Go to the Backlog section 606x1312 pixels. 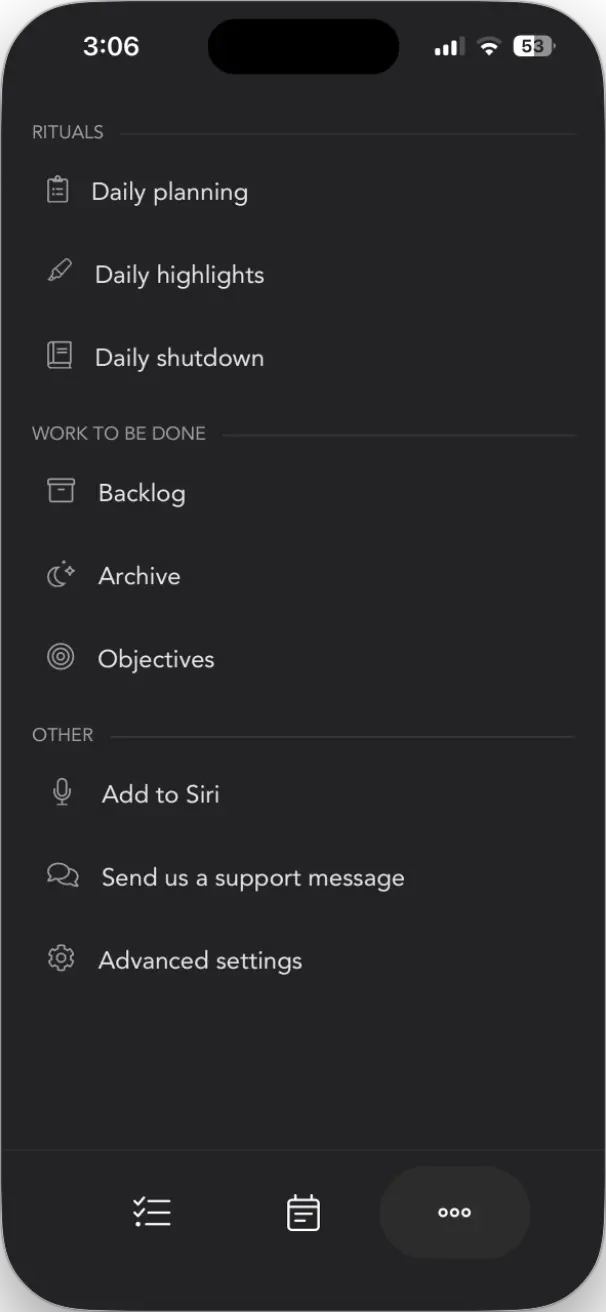[140, 492]
